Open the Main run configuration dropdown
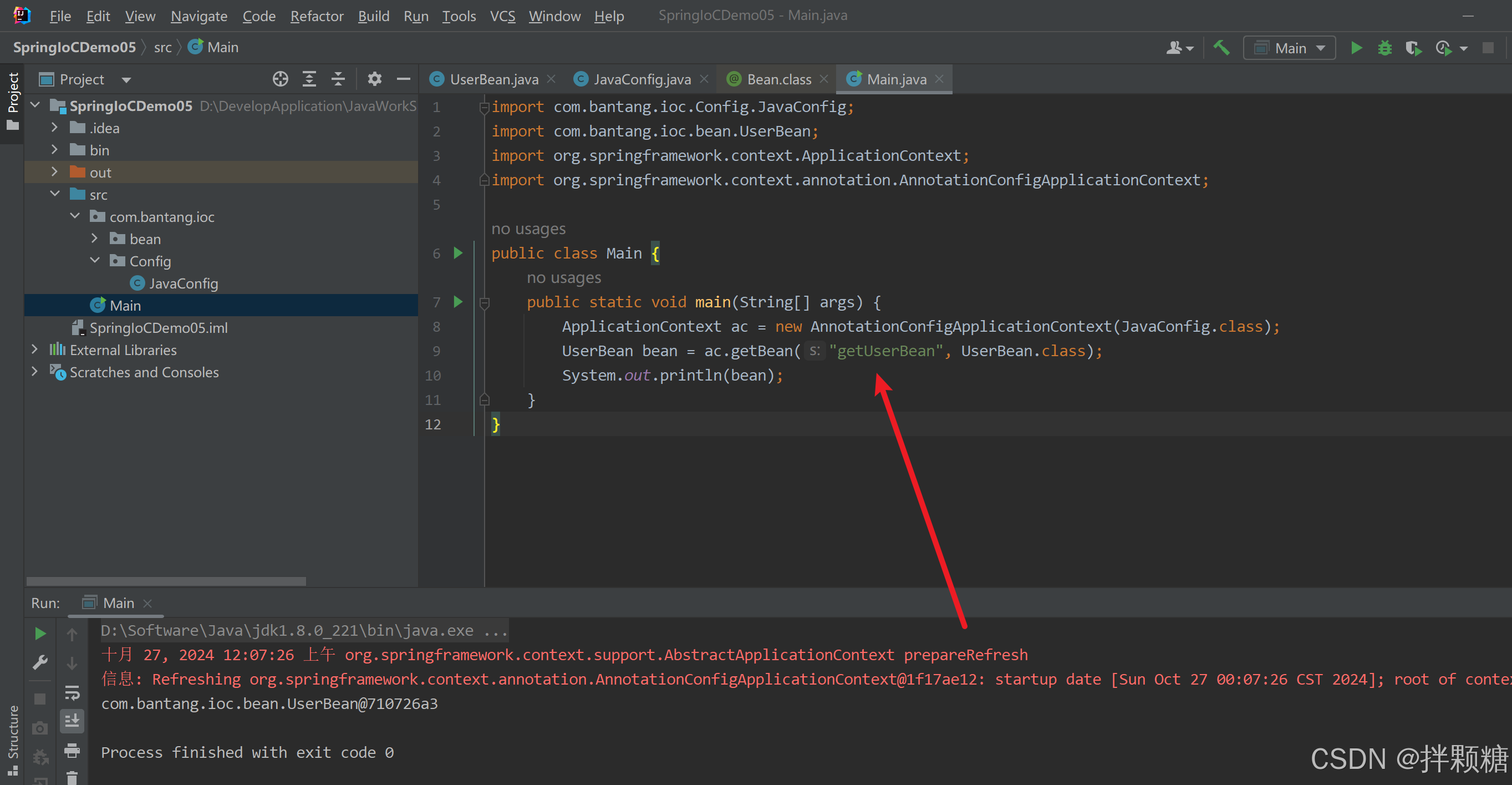Screen dimensions: 1512x785 tap(1289, 48)
